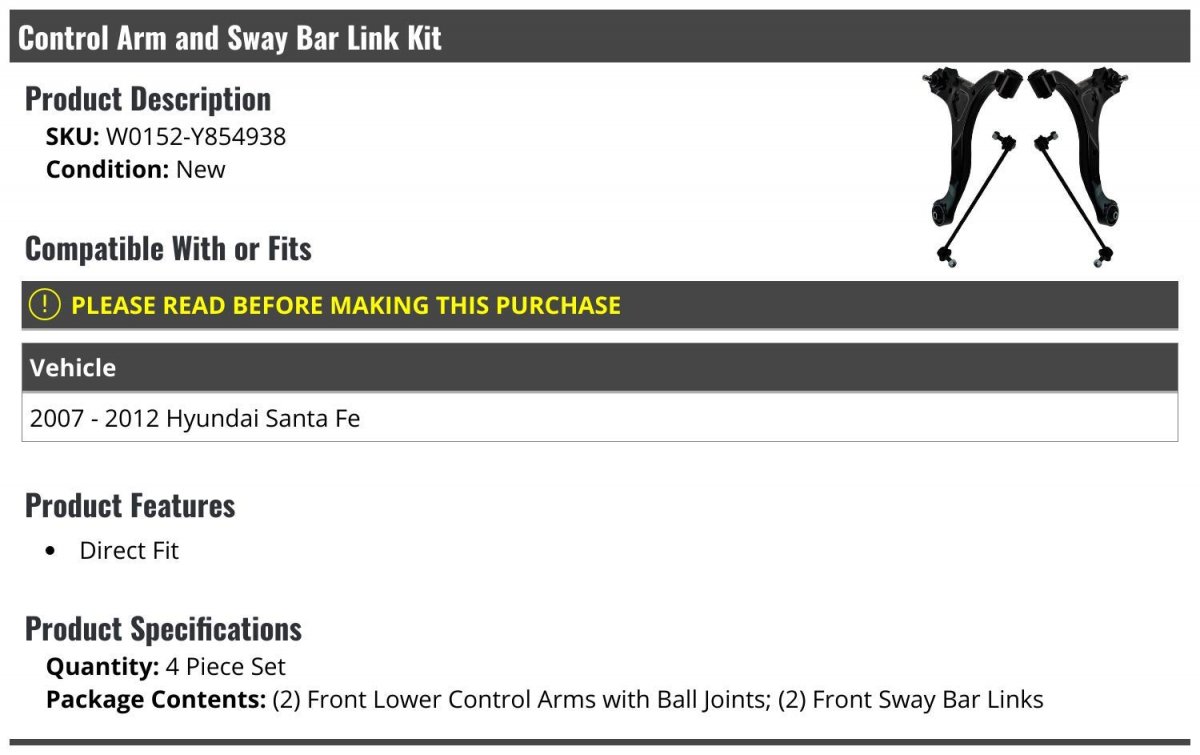The image size is (1200, 755).
Task: Click the SKU number W0152-Y854938
Action: tap(196, 137)
